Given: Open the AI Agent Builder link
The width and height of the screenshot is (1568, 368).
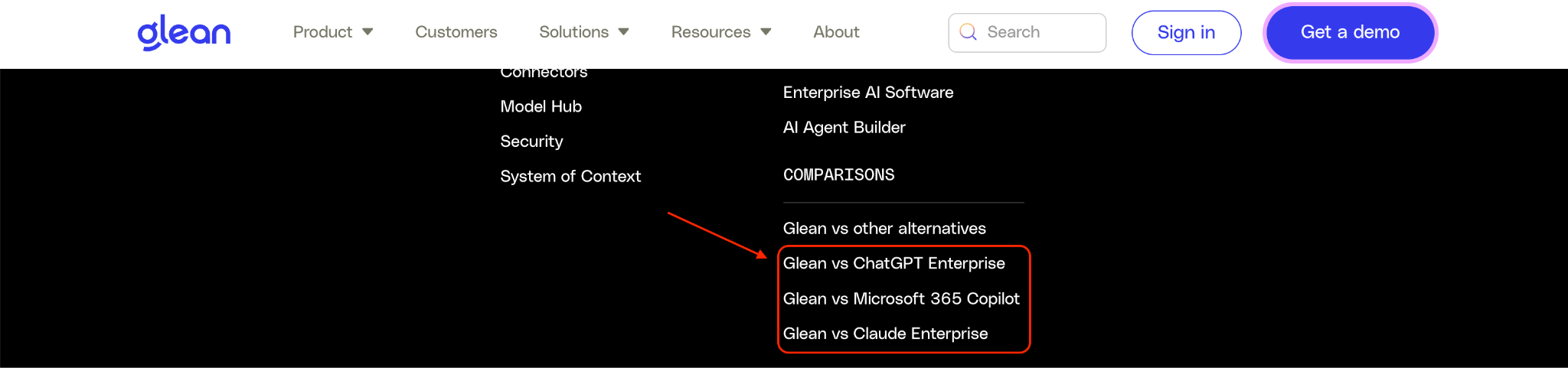Looking at the screenshot, I should pos(844,128).
